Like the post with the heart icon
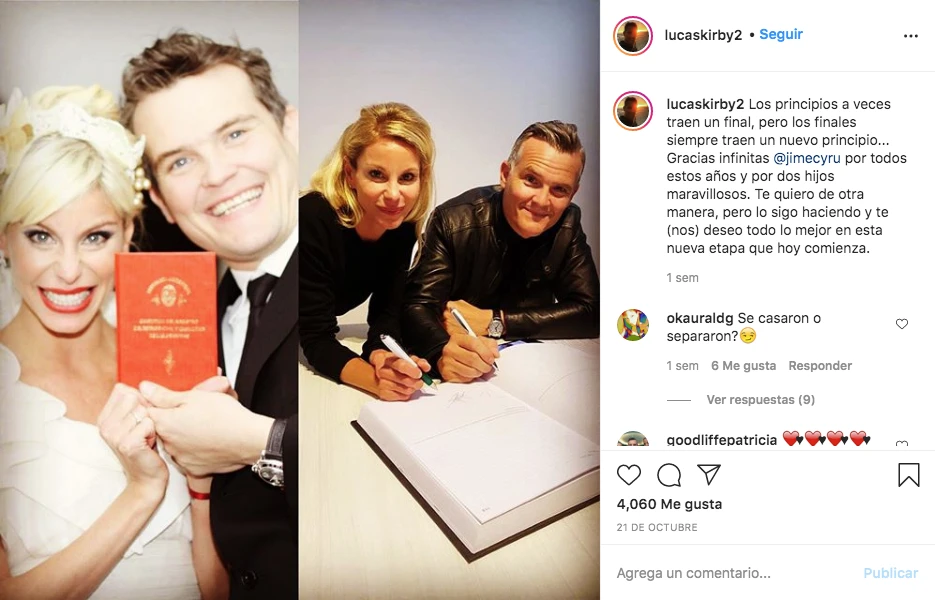The height and width of the screenshot is (600, 935). [629, 475]
